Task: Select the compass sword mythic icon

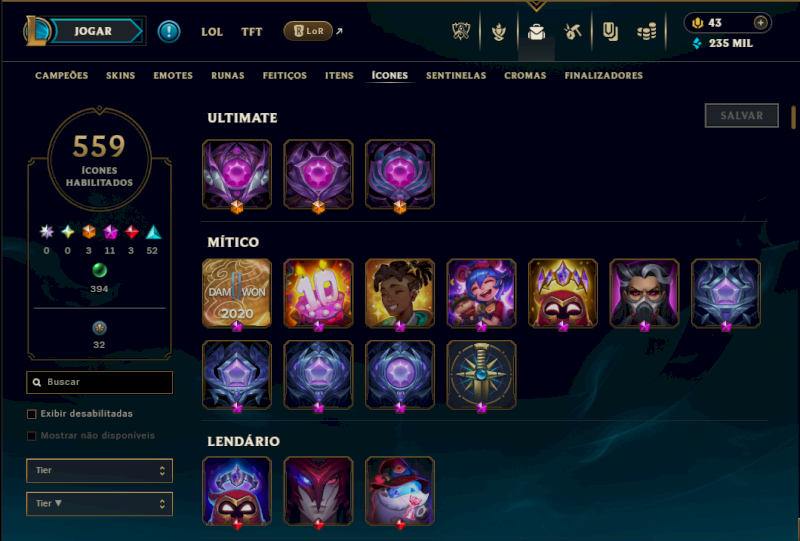Action: tap(481, 375)
